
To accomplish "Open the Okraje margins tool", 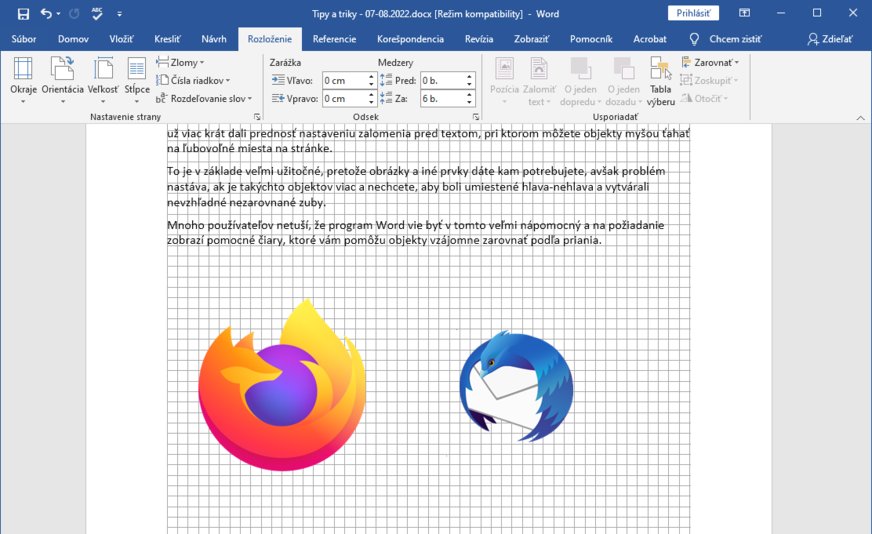I will point(23,78).
